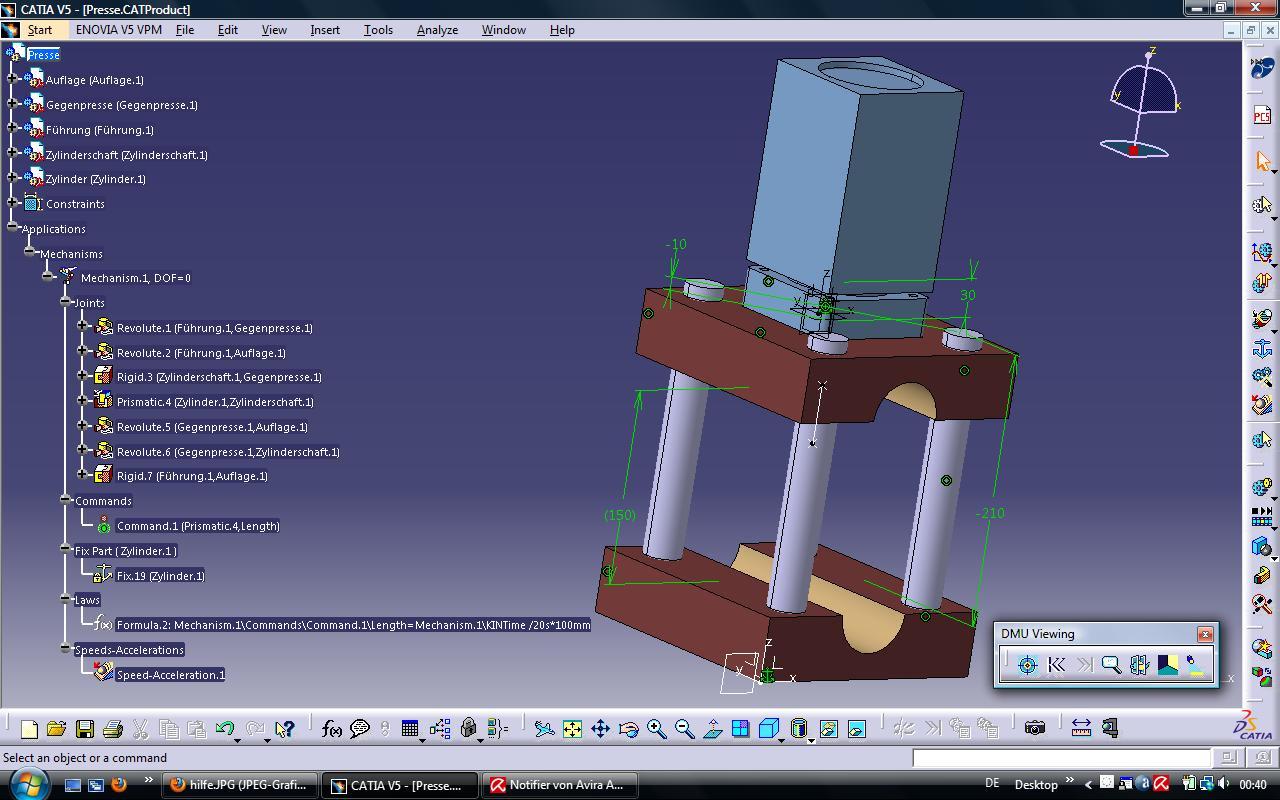Click the DMU Viewing previous view icon

(x=1055, y=665)
